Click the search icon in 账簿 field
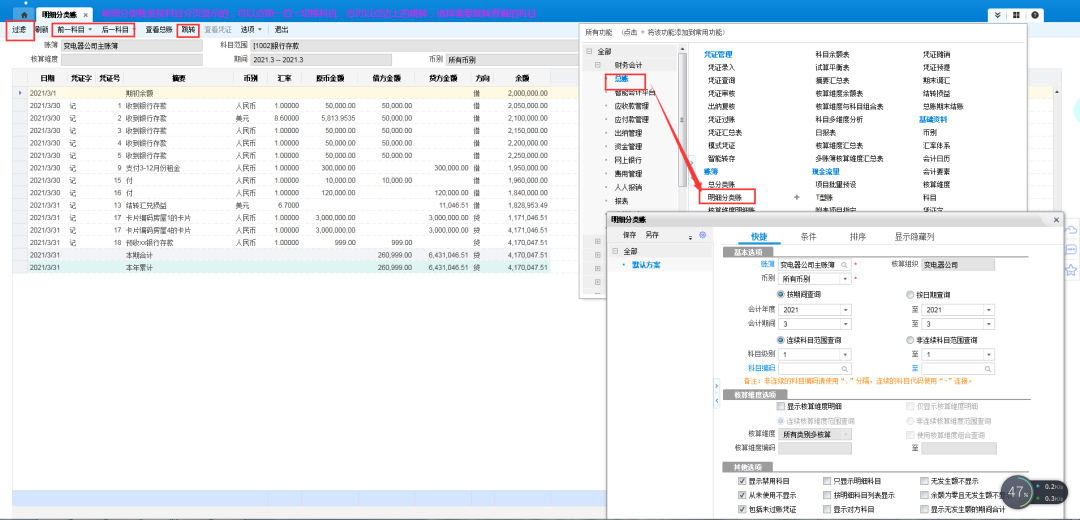 tap(845, 264)
